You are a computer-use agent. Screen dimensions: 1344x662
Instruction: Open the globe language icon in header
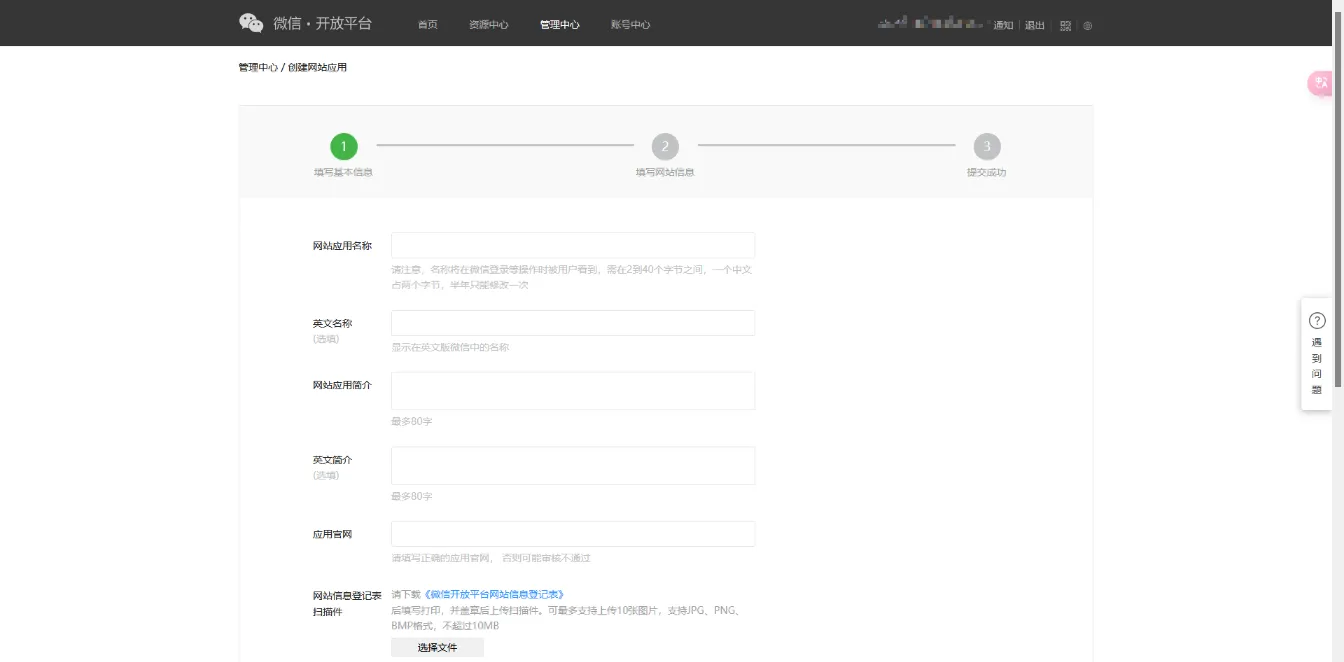(x=1089, y=25)
